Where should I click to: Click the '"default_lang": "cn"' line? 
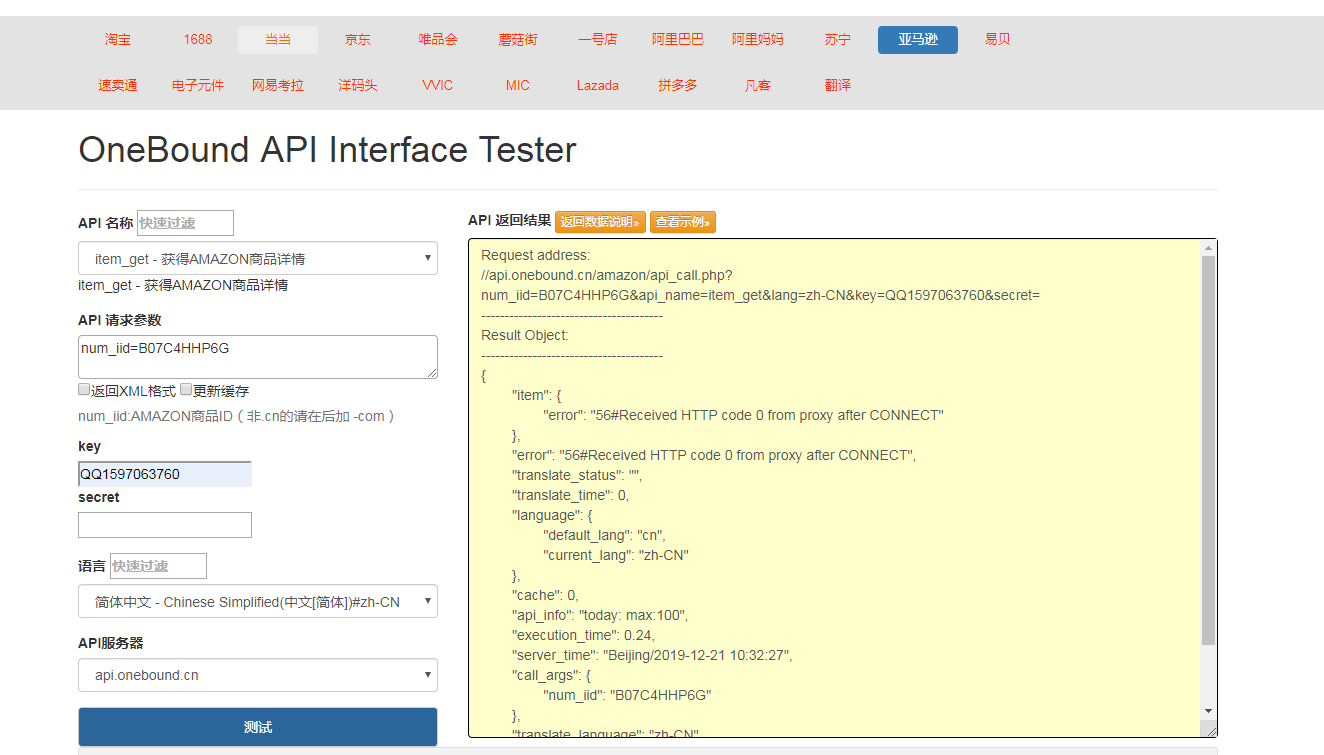tap(604, 535)
